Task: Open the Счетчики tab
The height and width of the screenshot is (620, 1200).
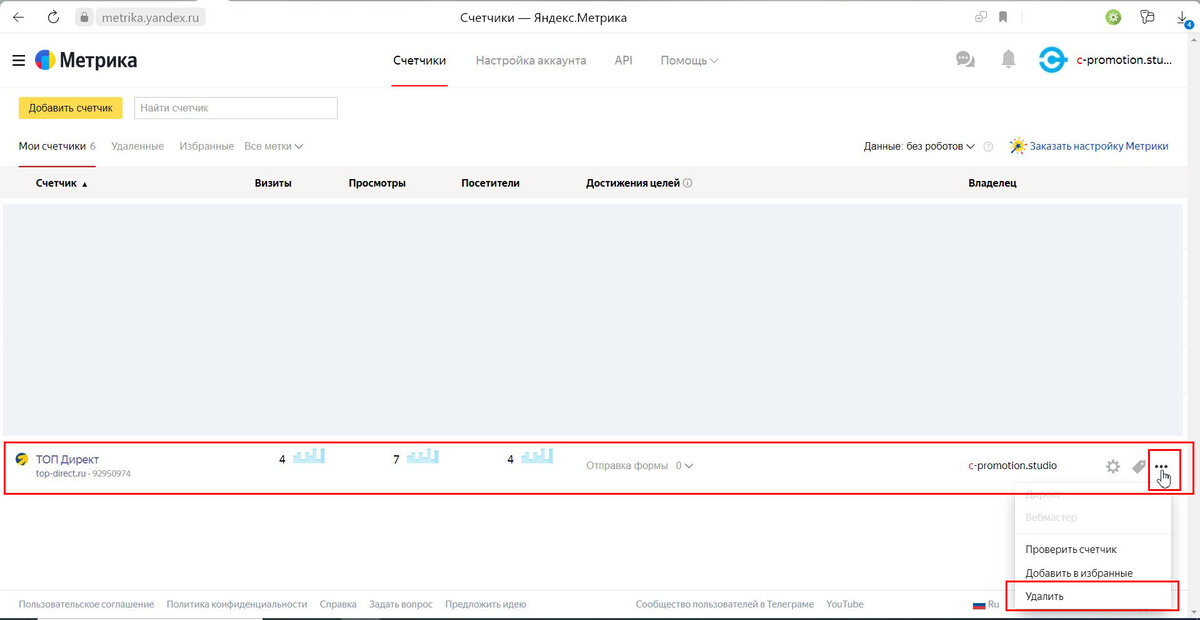Action: pos(419,60)
